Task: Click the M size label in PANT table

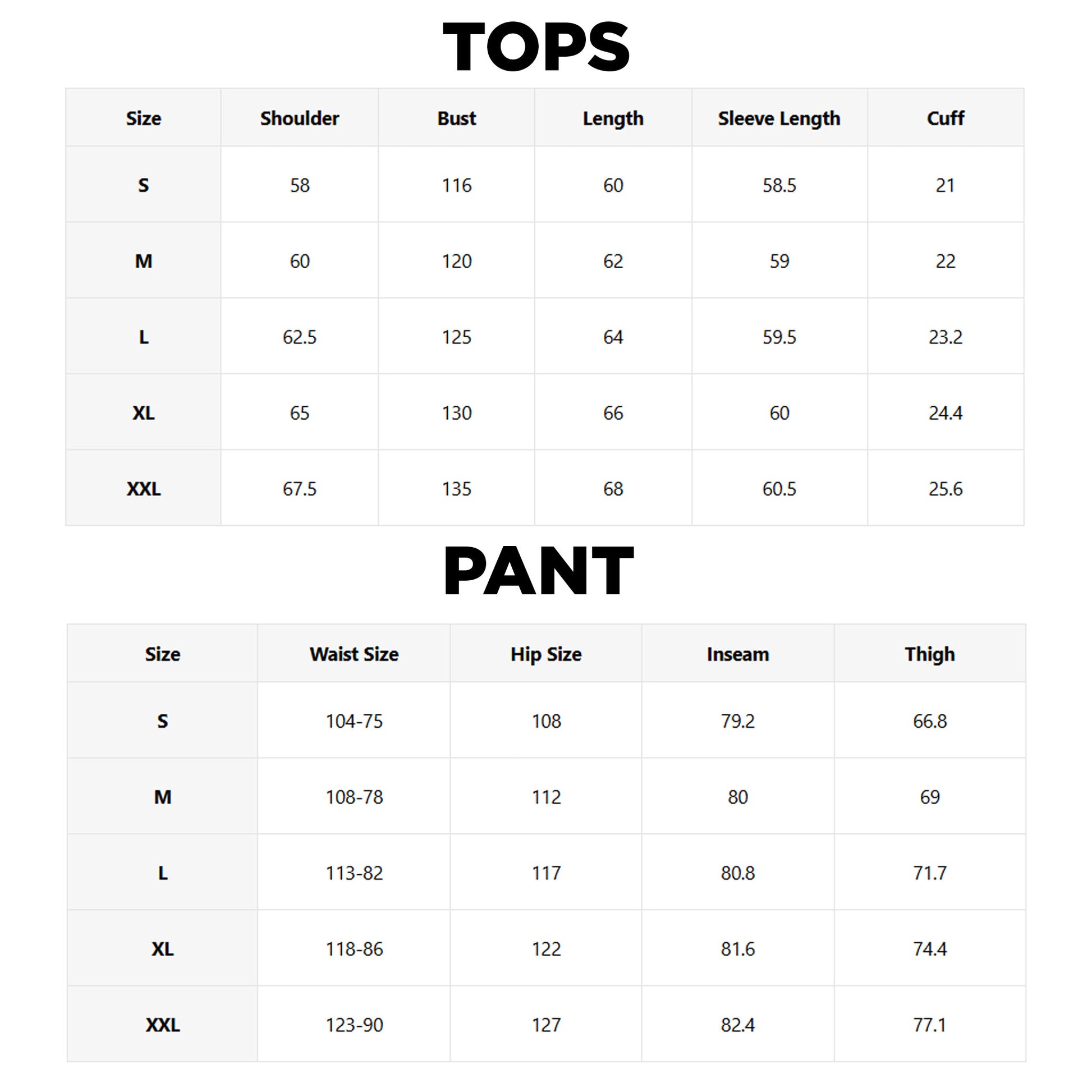Action: 163,797
